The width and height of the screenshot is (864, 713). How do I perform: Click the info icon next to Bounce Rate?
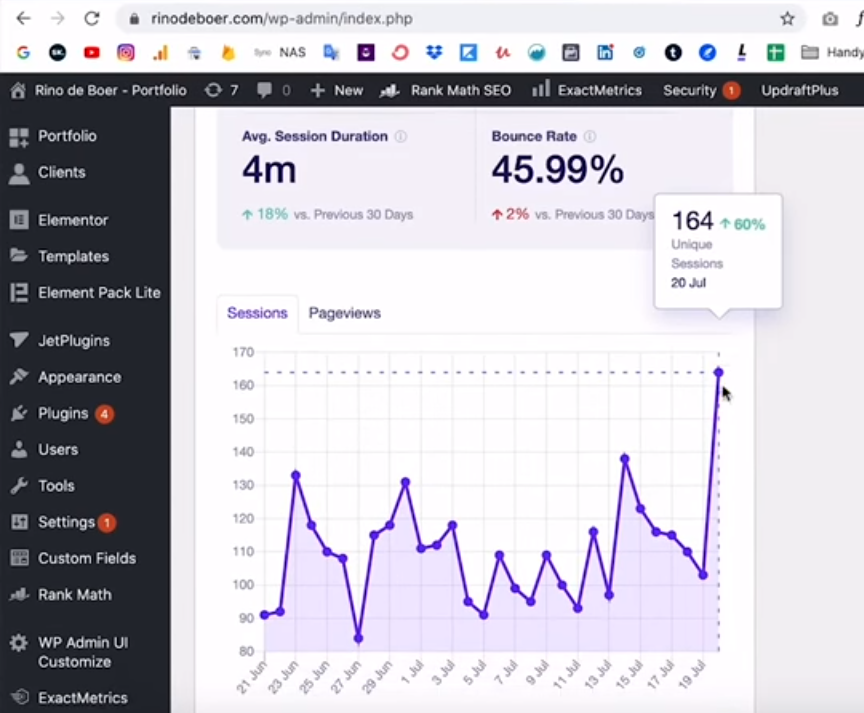tap(590, 137)
